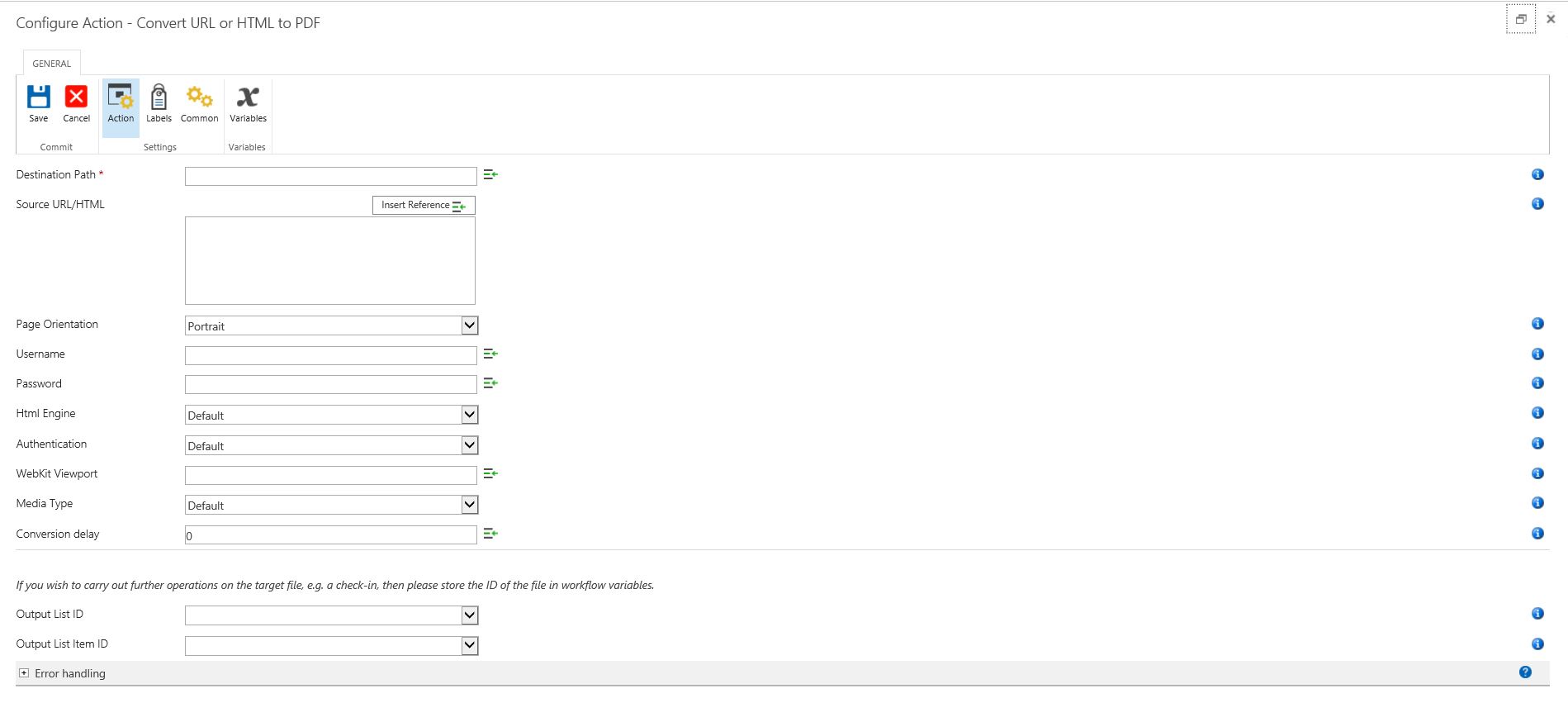Show info tooltip for Page Orientation
Viewport: 1568px width, 722px height.
click(1537, 324)
